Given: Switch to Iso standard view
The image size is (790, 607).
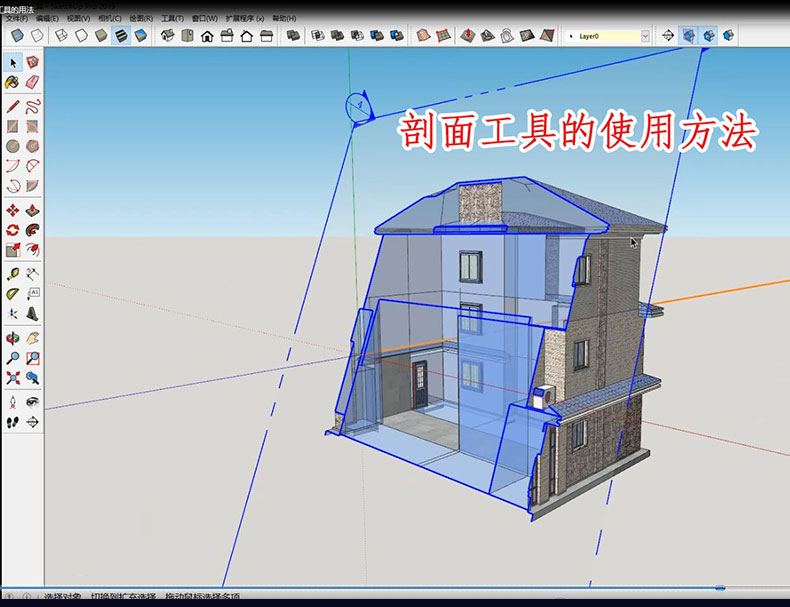Looking at the screenshot, I should [x=167, y=36].
